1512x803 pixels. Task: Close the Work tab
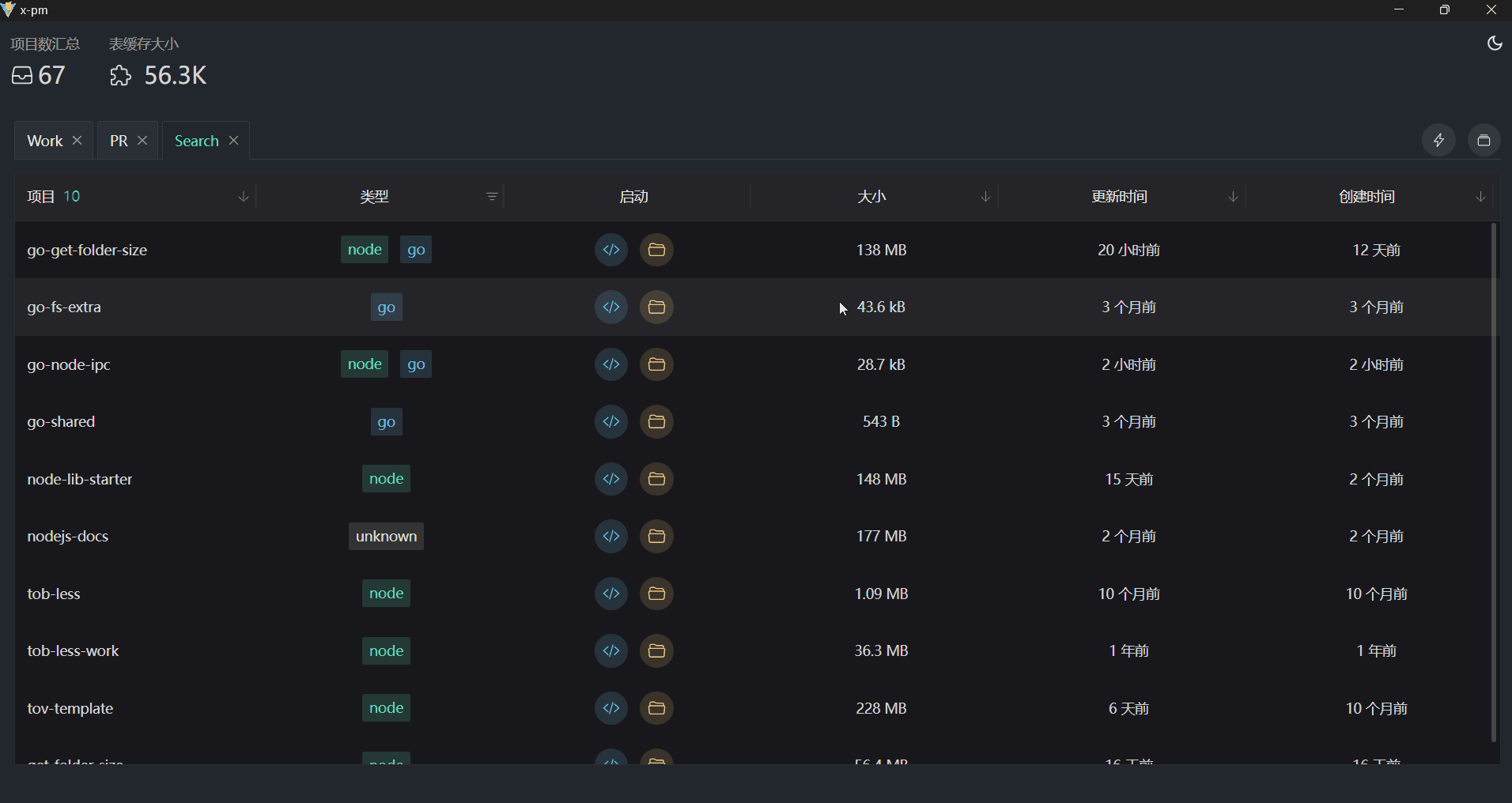(77, 140)
